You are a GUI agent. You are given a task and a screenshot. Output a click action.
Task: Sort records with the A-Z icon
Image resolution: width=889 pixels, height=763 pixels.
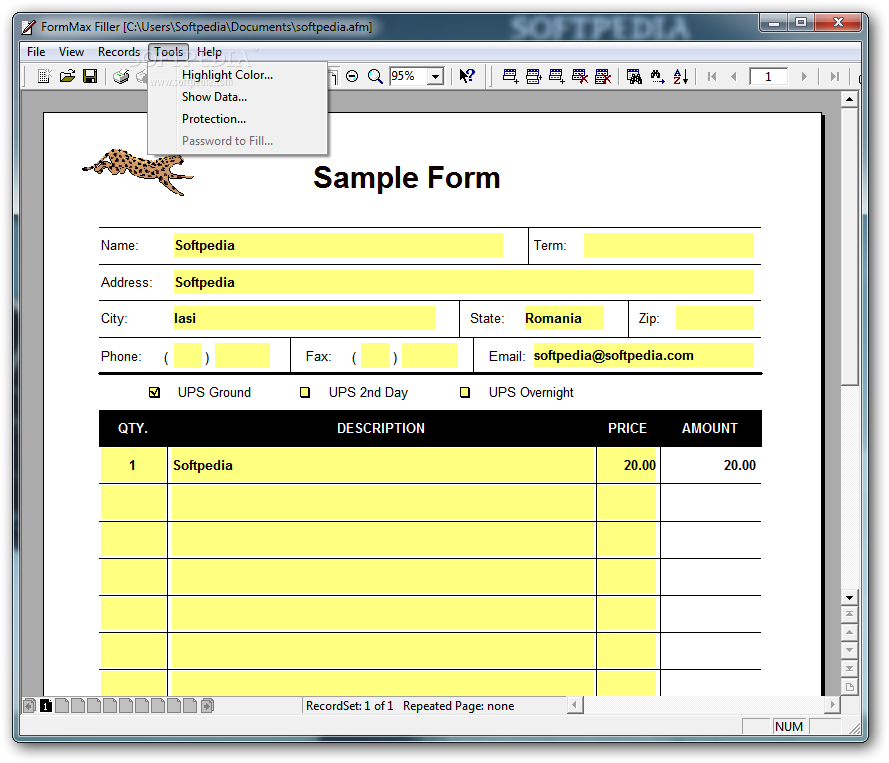point(680,76)
